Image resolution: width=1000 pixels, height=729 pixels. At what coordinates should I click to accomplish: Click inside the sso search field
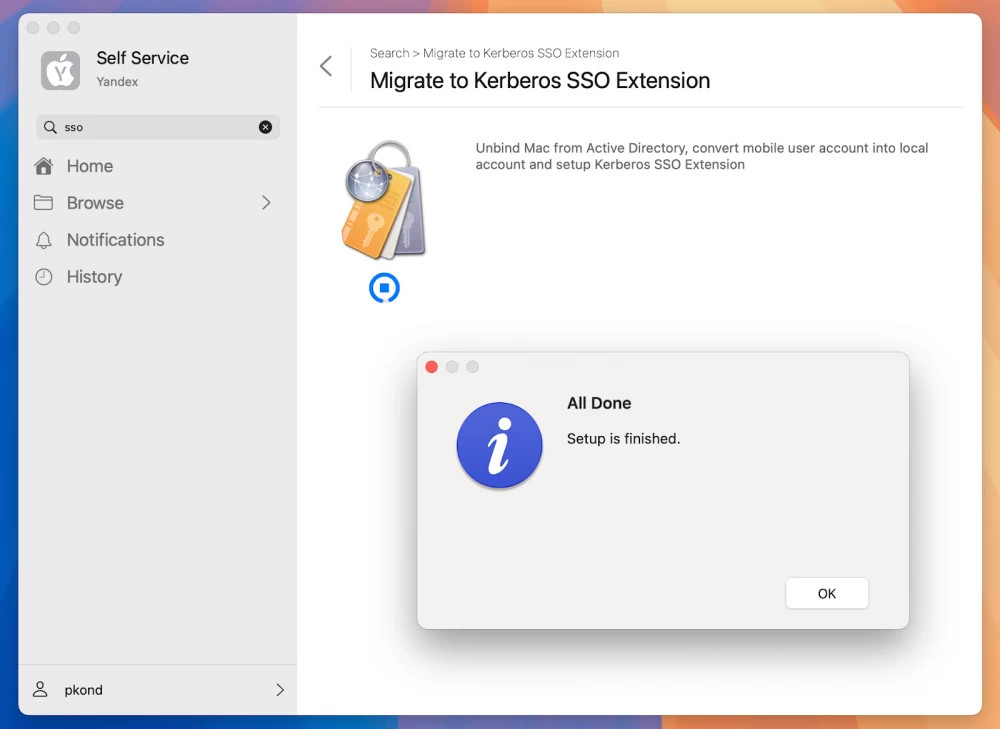point(150,127)
